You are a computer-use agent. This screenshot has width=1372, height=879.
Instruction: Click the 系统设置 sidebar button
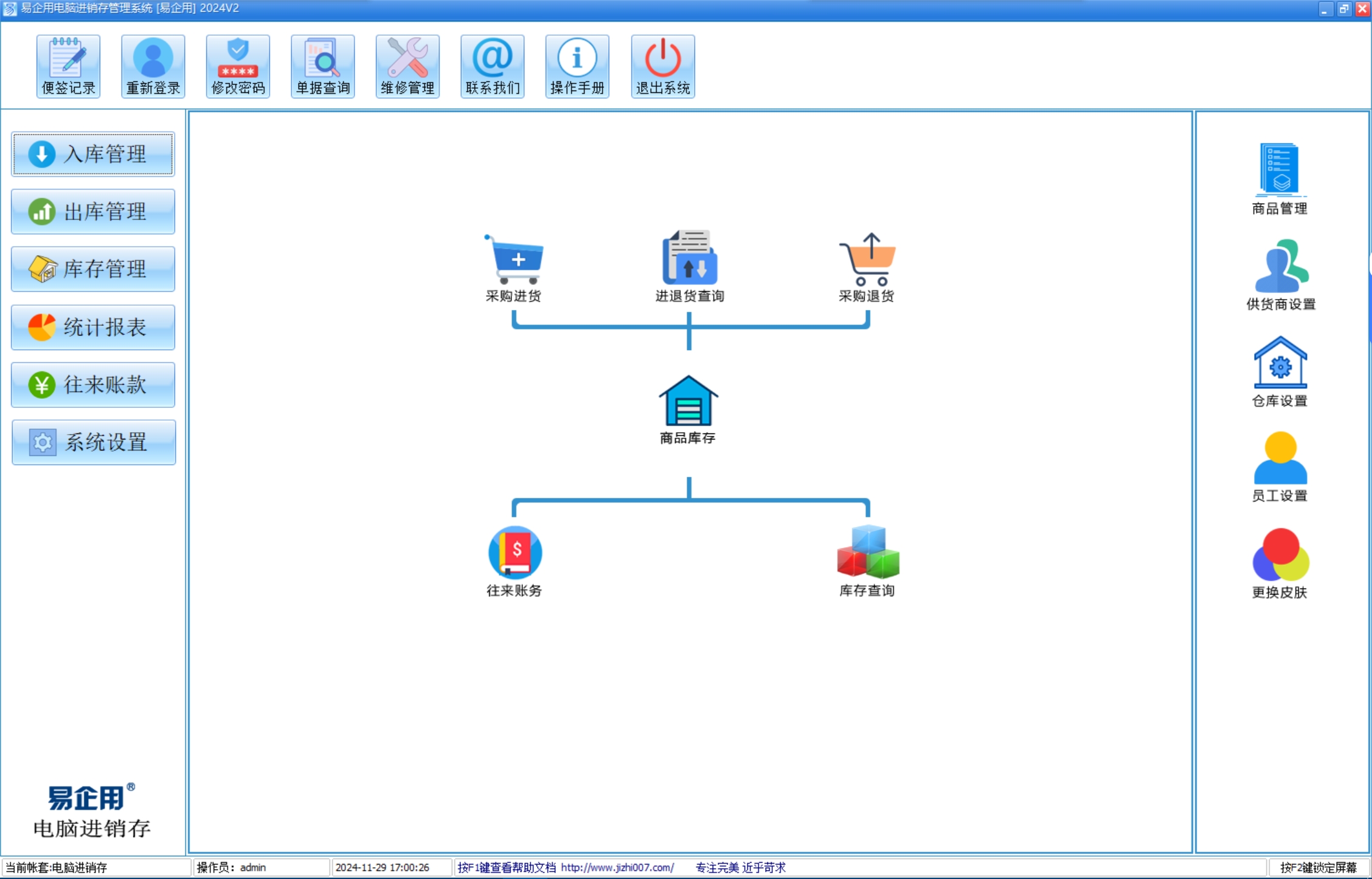(93, 443)
